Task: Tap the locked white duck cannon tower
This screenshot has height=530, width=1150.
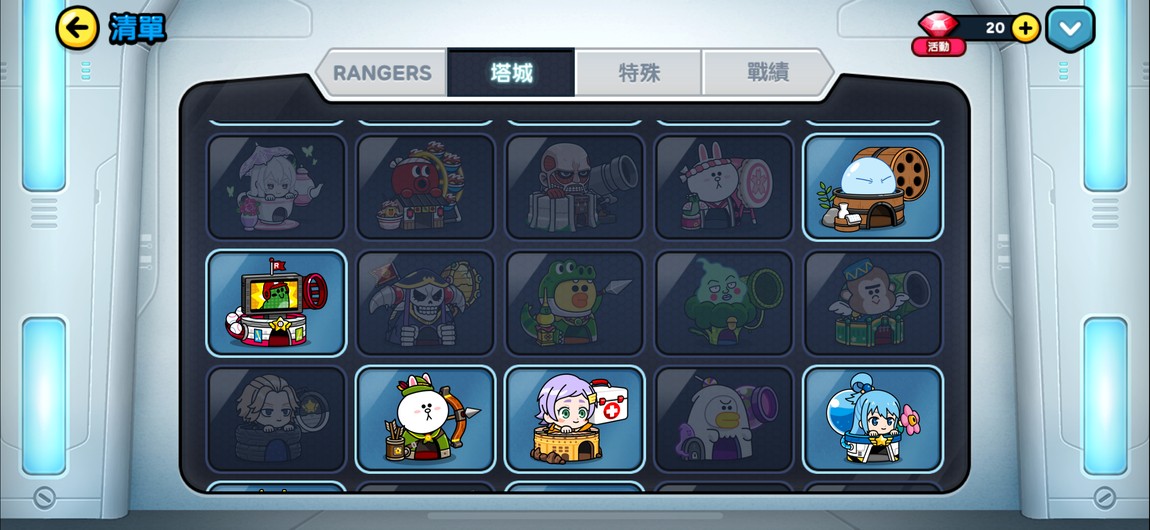Action: click(x=723, y=419)
